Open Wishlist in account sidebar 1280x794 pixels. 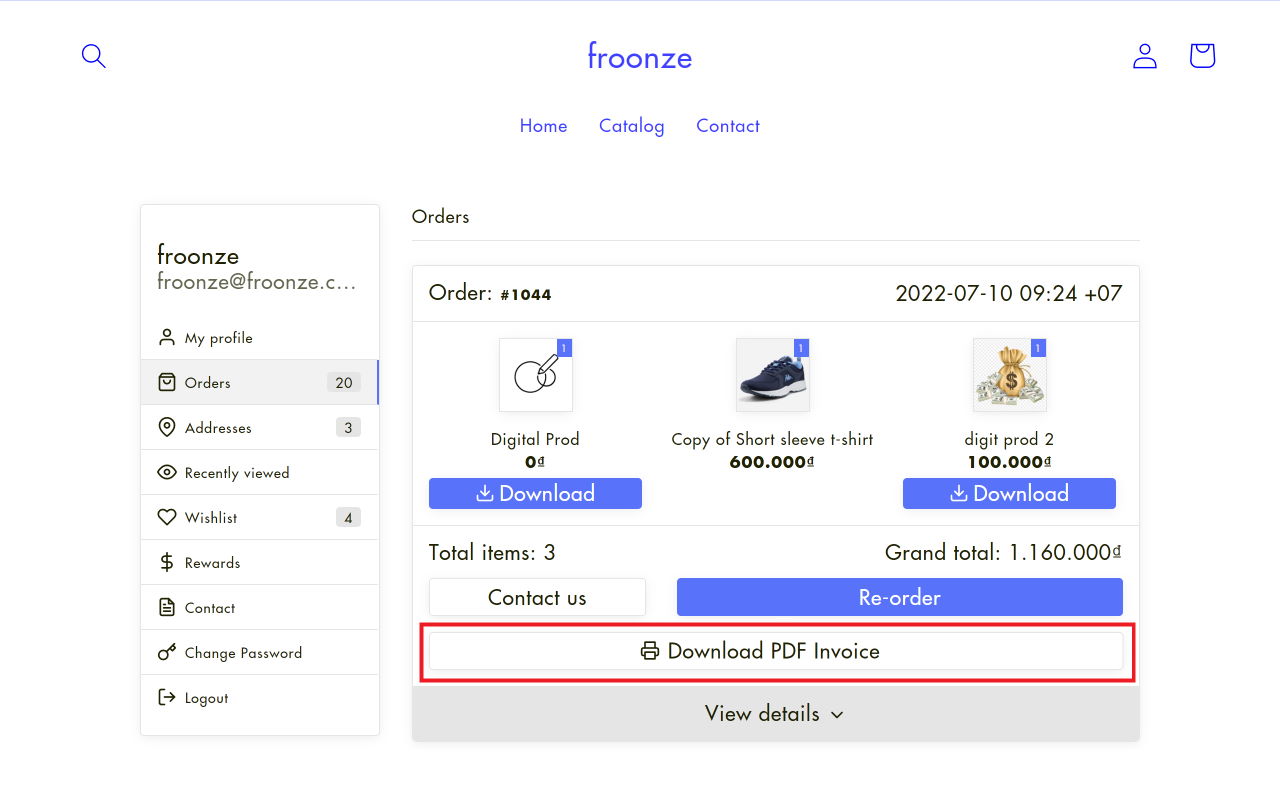pos(260,517)
